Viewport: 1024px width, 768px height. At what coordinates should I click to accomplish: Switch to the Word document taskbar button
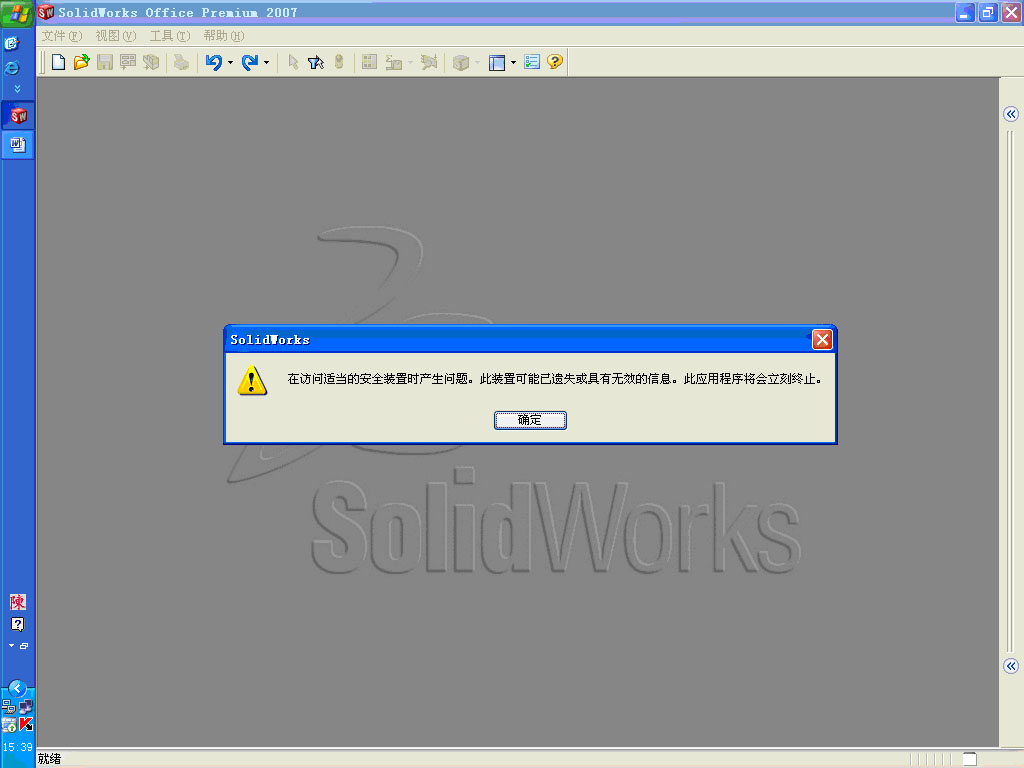tap(18, 144)
